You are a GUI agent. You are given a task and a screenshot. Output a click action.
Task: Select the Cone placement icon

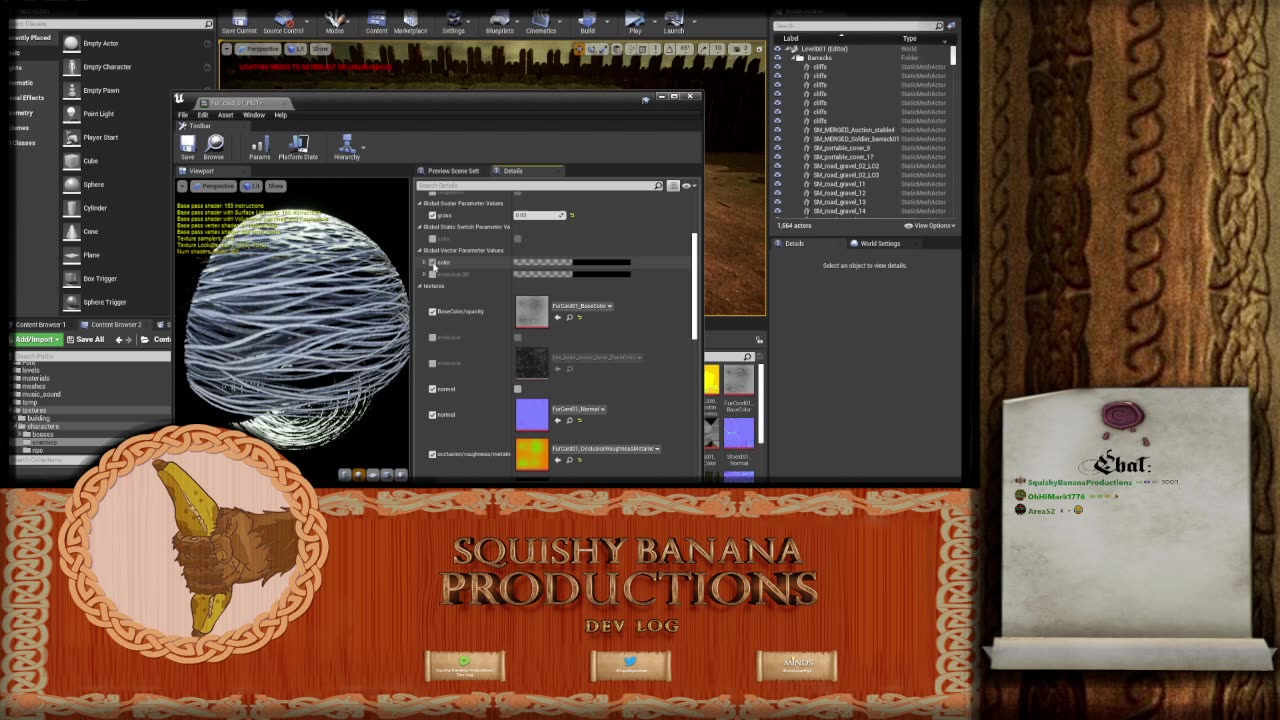click(x=72, y=231)
